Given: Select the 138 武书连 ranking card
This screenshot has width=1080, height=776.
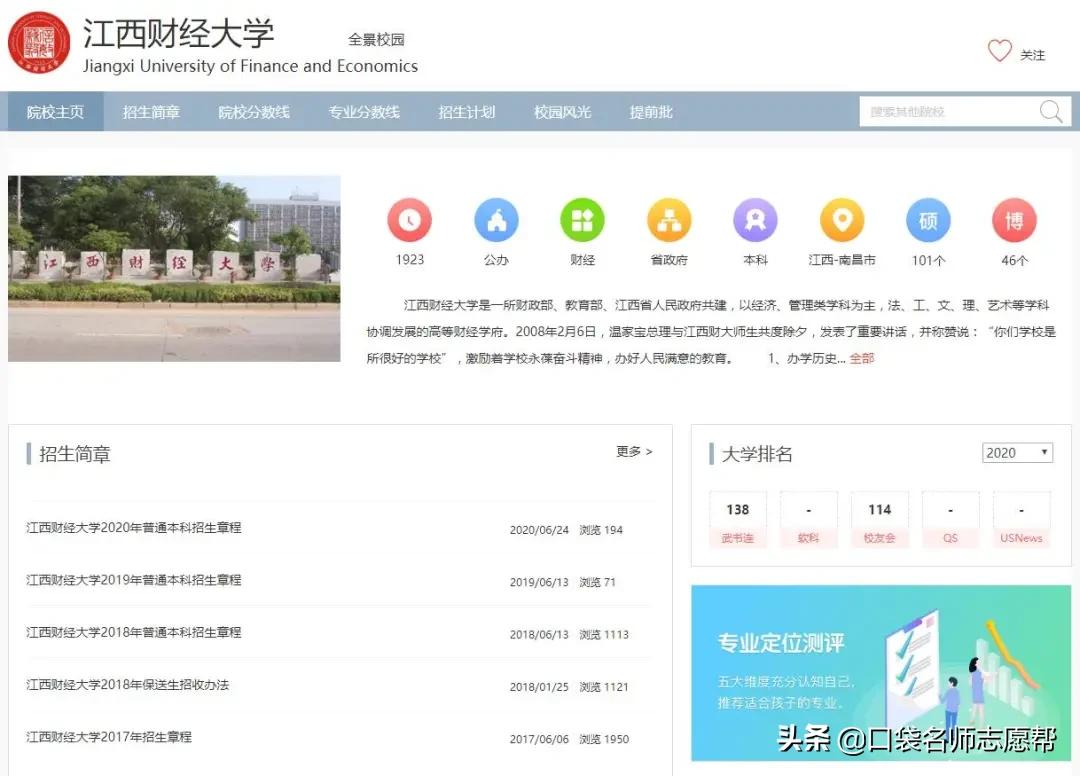Looking at the screenshot, I should [x=738, y=519].
